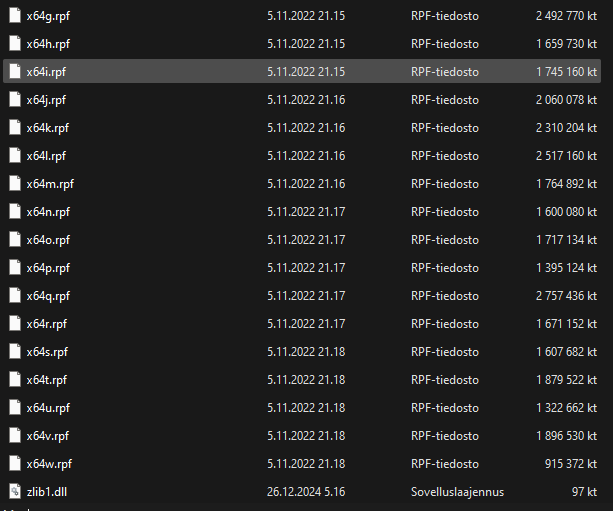Screen dimensions: 613x511
Task: Select the x64o.rpf file entry
Action: (48, 240)
